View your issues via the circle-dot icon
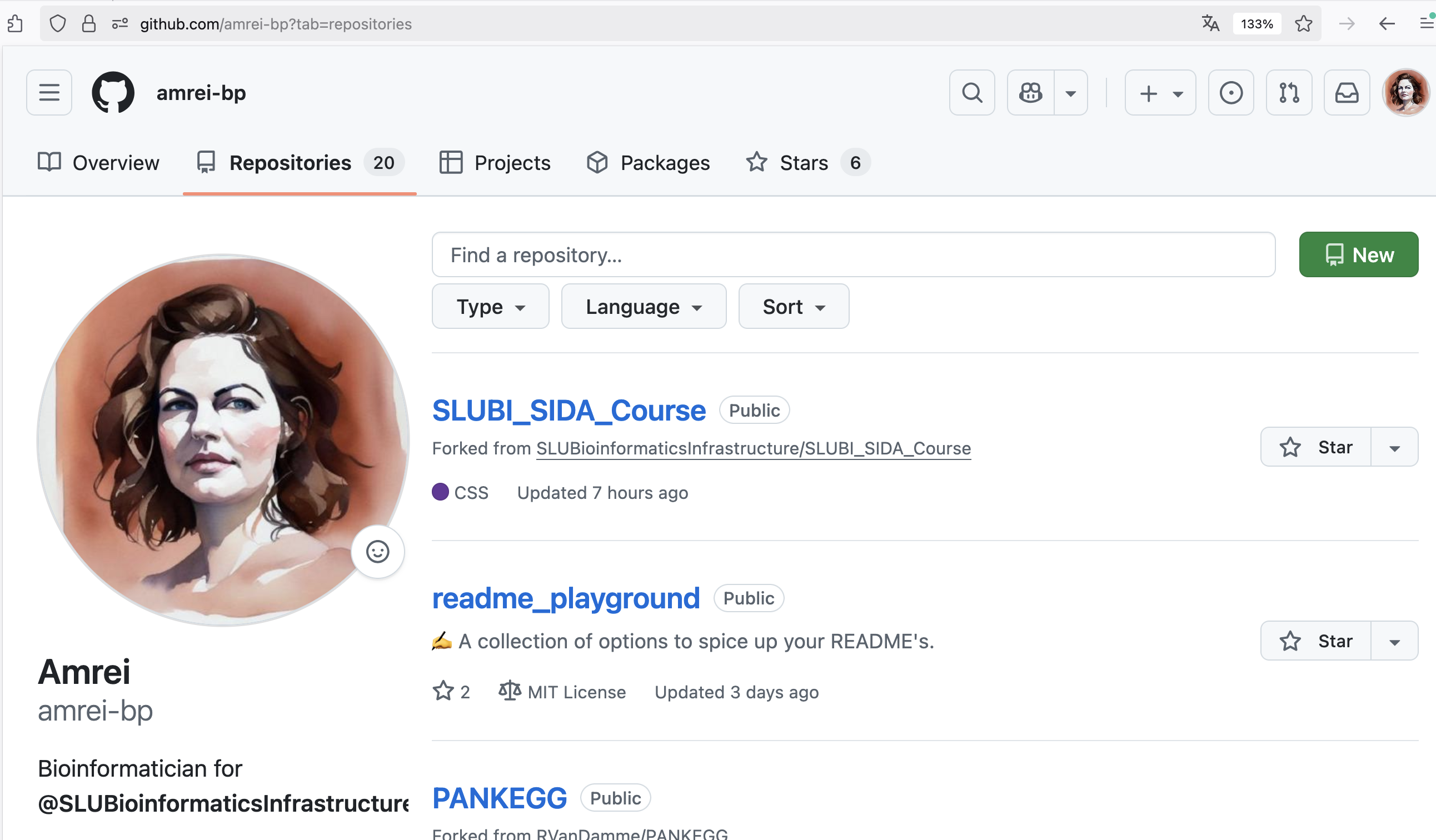Image resolution: width=1436 pixels, height=840 pixels. point(1231,92)
